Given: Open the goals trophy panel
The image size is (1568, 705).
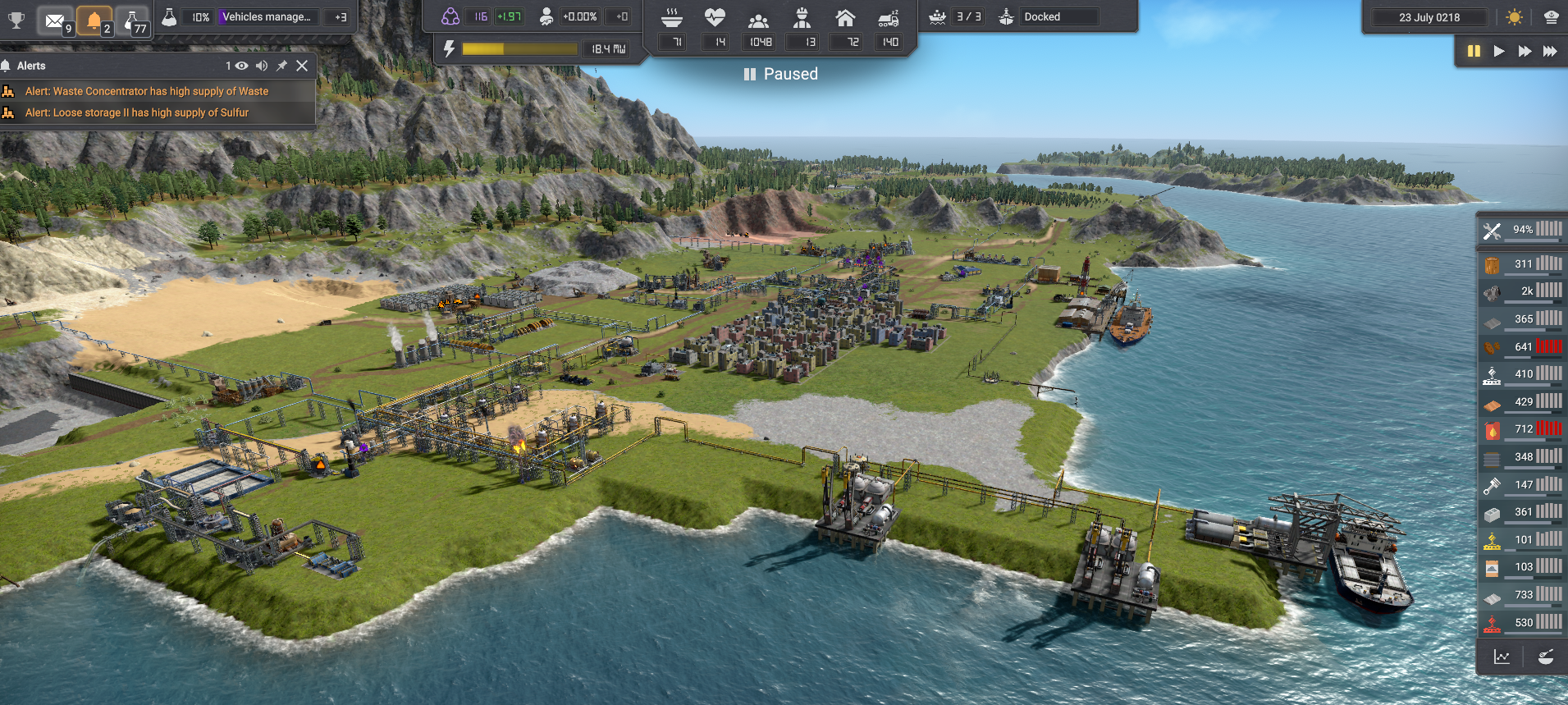Looking at the screenshot, I should [x=16, y=20].
